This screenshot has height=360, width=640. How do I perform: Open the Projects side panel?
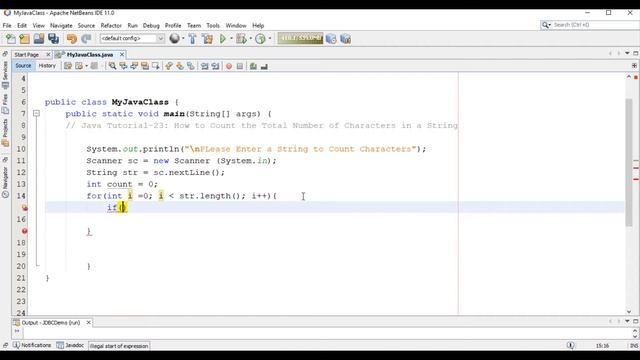[5, 133]
